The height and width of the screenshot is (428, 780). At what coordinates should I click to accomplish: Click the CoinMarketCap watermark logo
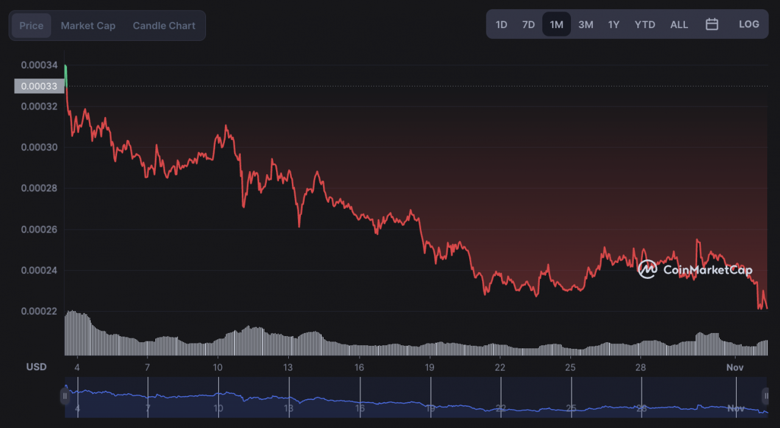point(694,269)
